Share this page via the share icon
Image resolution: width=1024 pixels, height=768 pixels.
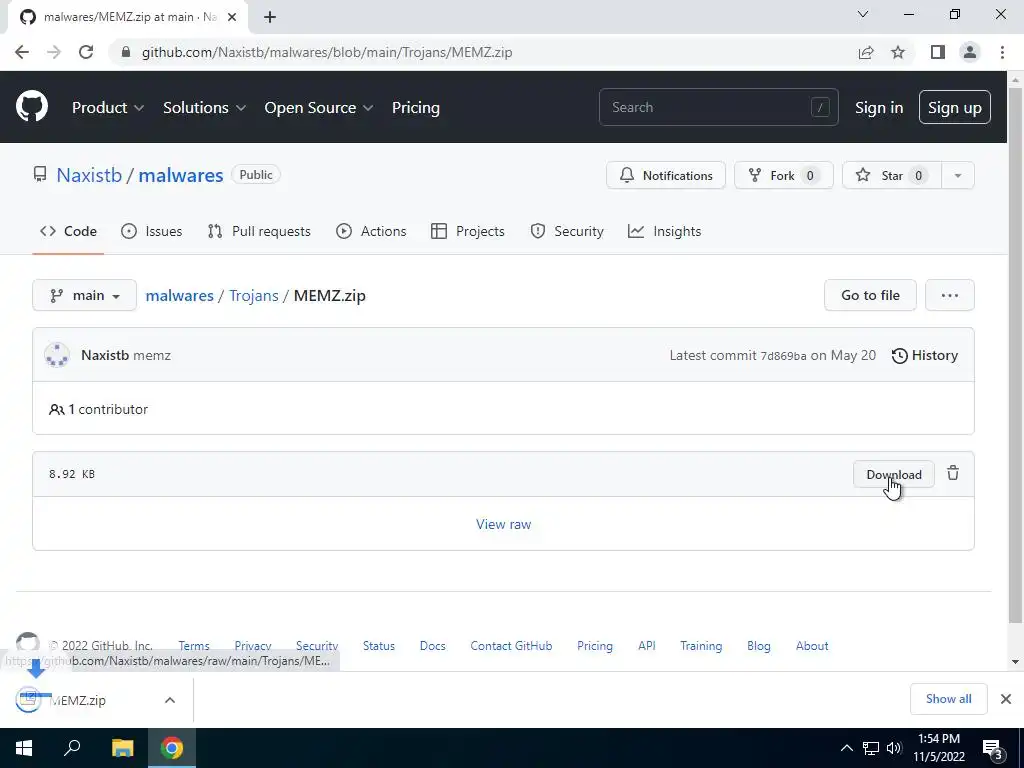[866, 52]
